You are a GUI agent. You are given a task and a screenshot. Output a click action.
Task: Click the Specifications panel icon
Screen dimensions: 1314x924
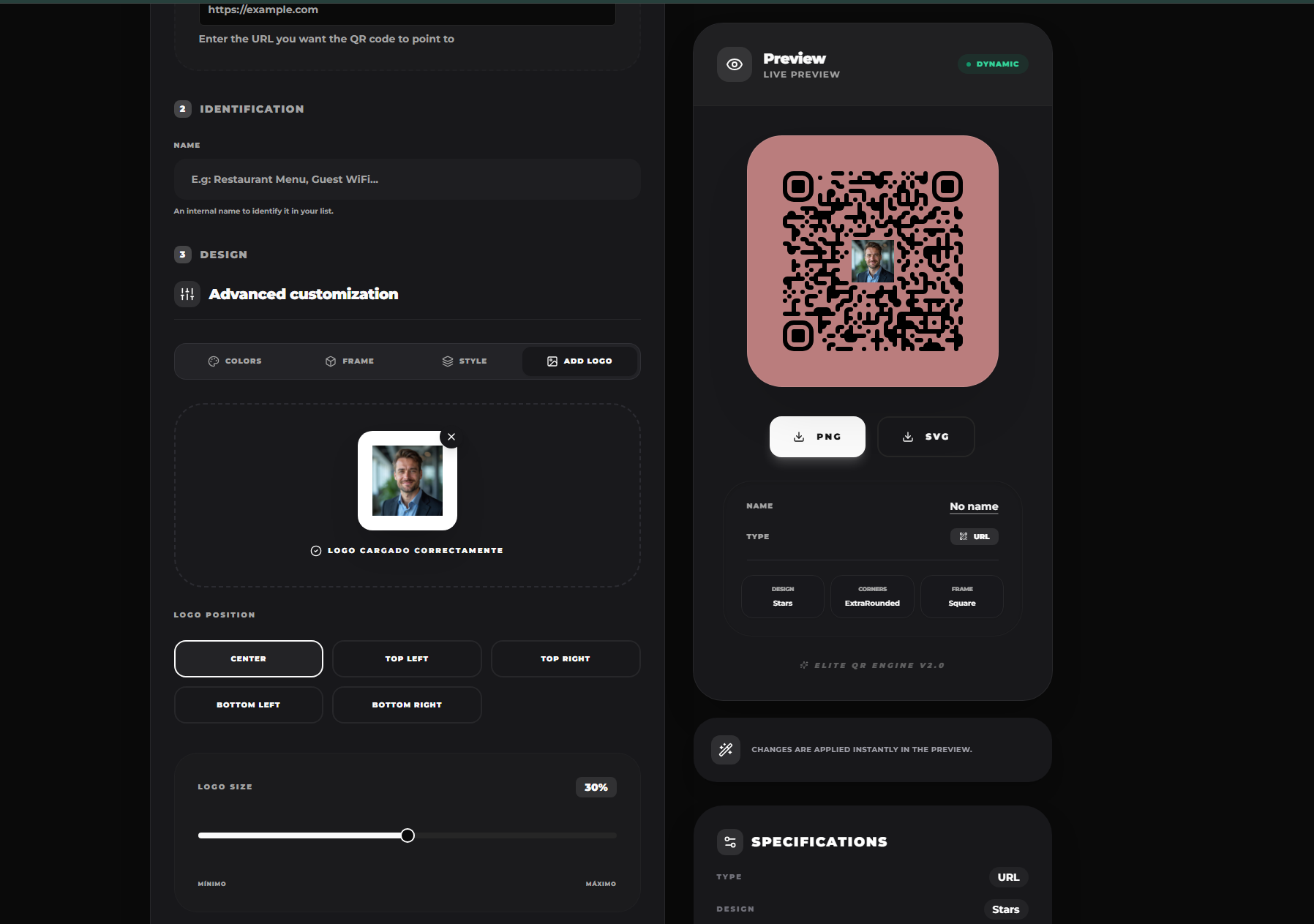pos(729,841)
